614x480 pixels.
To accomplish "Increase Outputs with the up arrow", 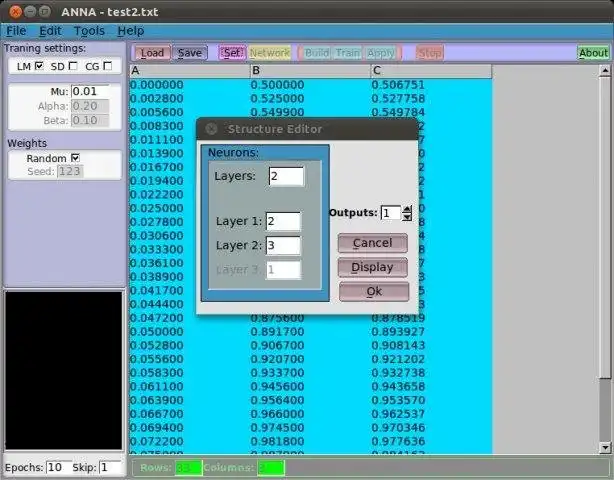I will tap(407, 209).
